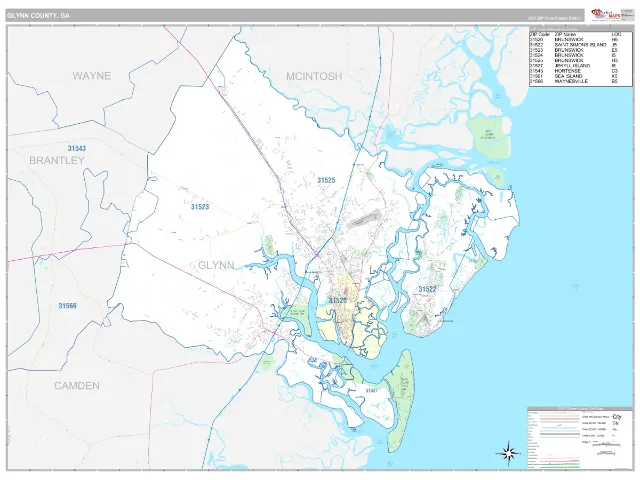Click the "GLYNN" county label
640x480 pixels.
tap(216, 265)
